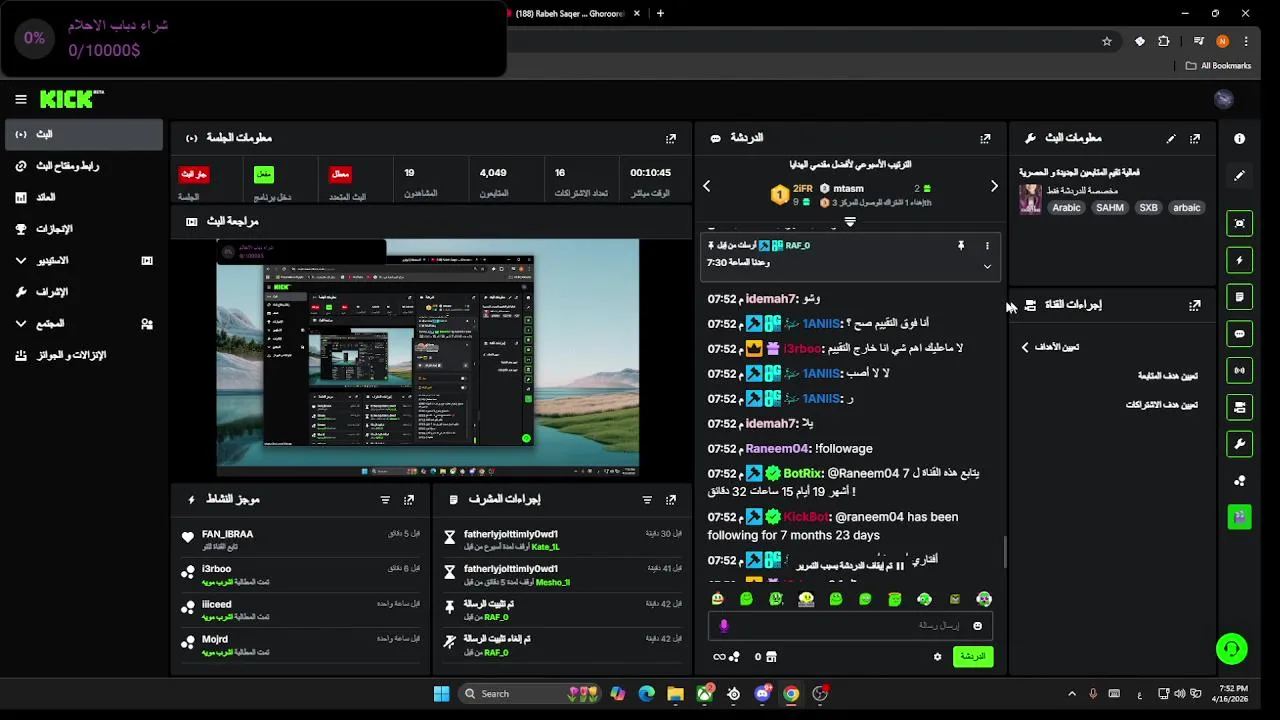Focus the إرسال رسالة chat input
The height and width of the screenshot is (720, 1280).
pyautogui.click(x=850, y=626)
